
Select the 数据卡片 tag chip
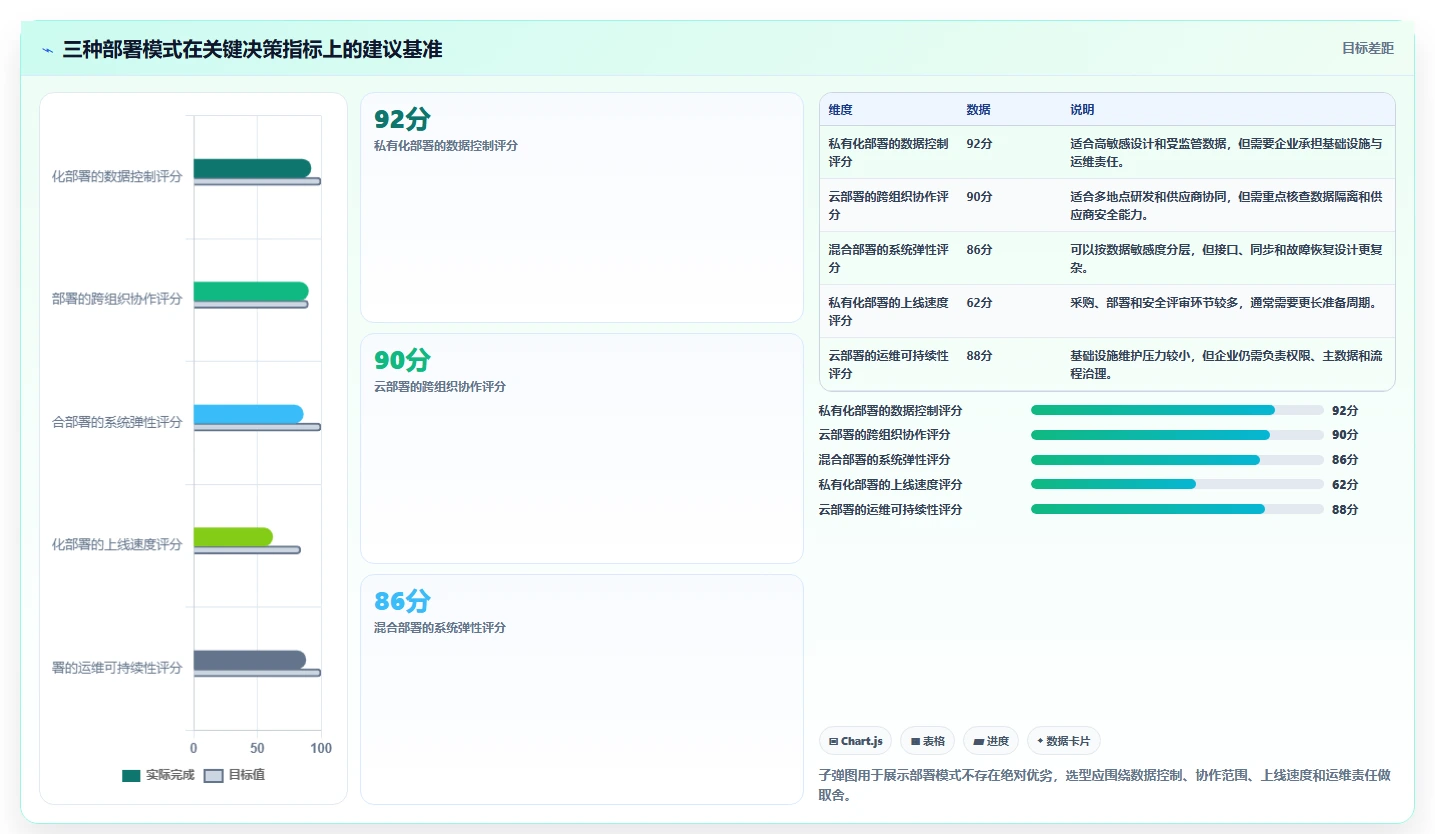pos(1064,741)
